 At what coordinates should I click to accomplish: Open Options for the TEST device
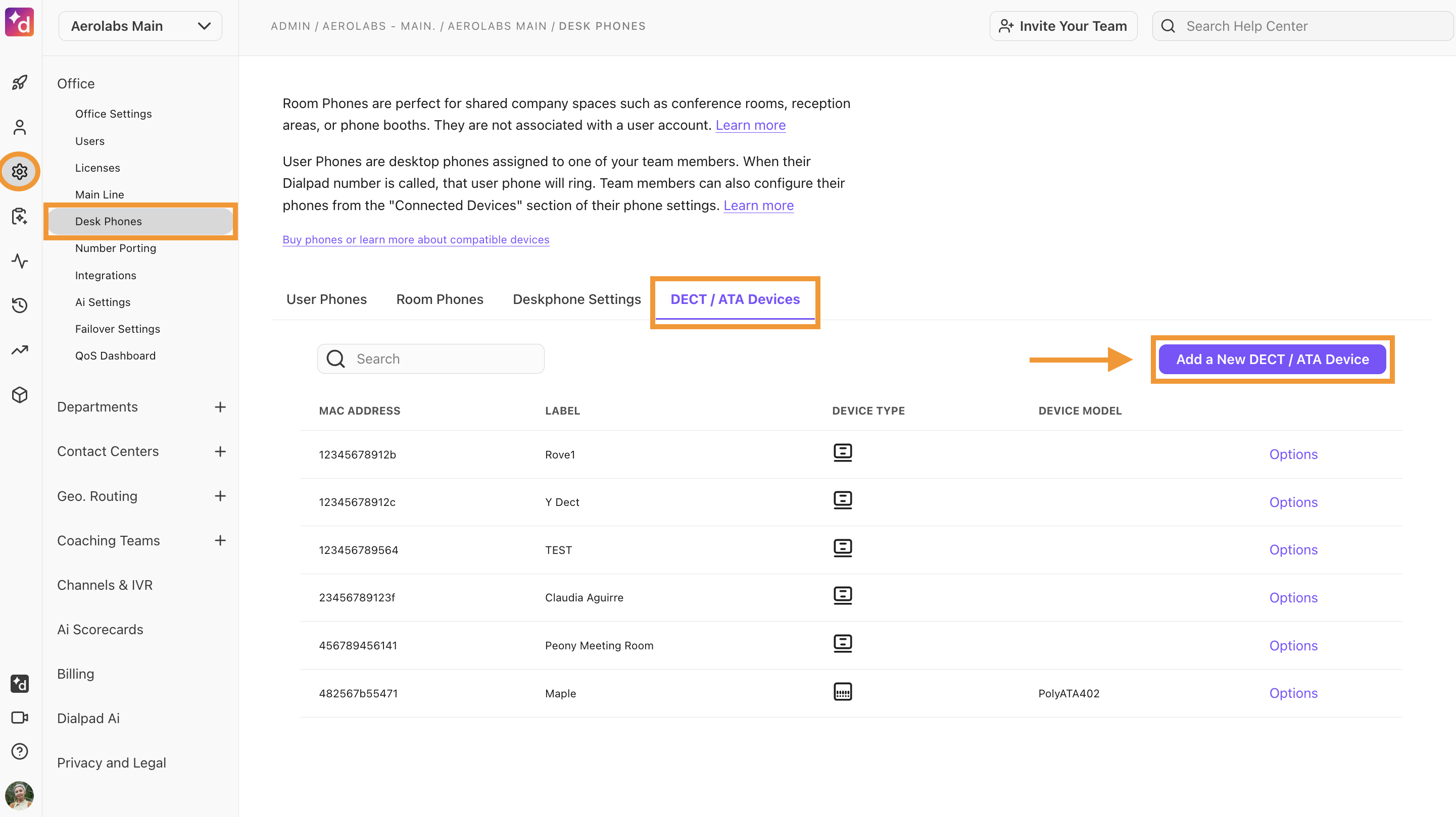(x=1293, y=550)
